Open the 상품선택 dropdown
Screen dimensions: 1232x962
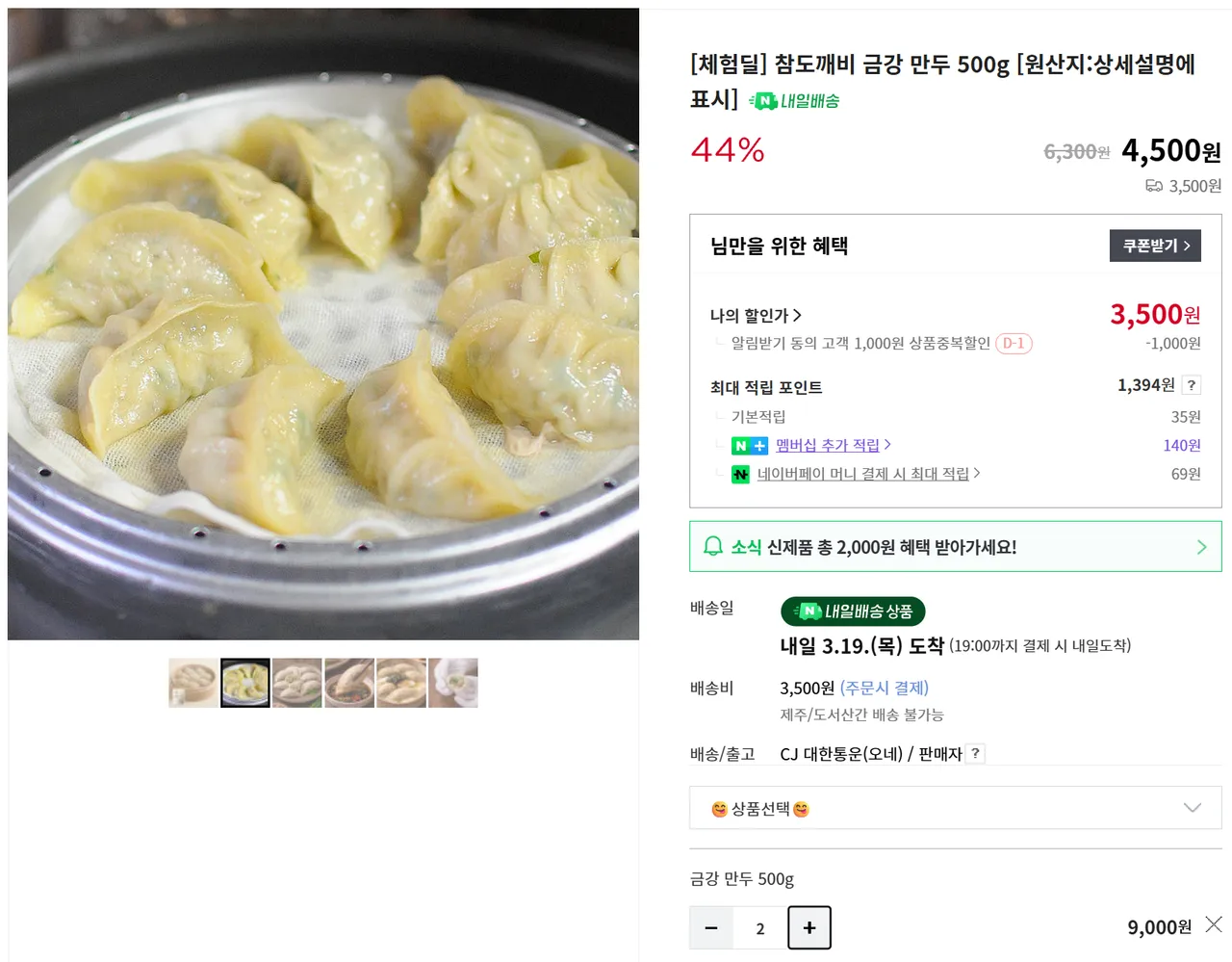tap(956, 808)
